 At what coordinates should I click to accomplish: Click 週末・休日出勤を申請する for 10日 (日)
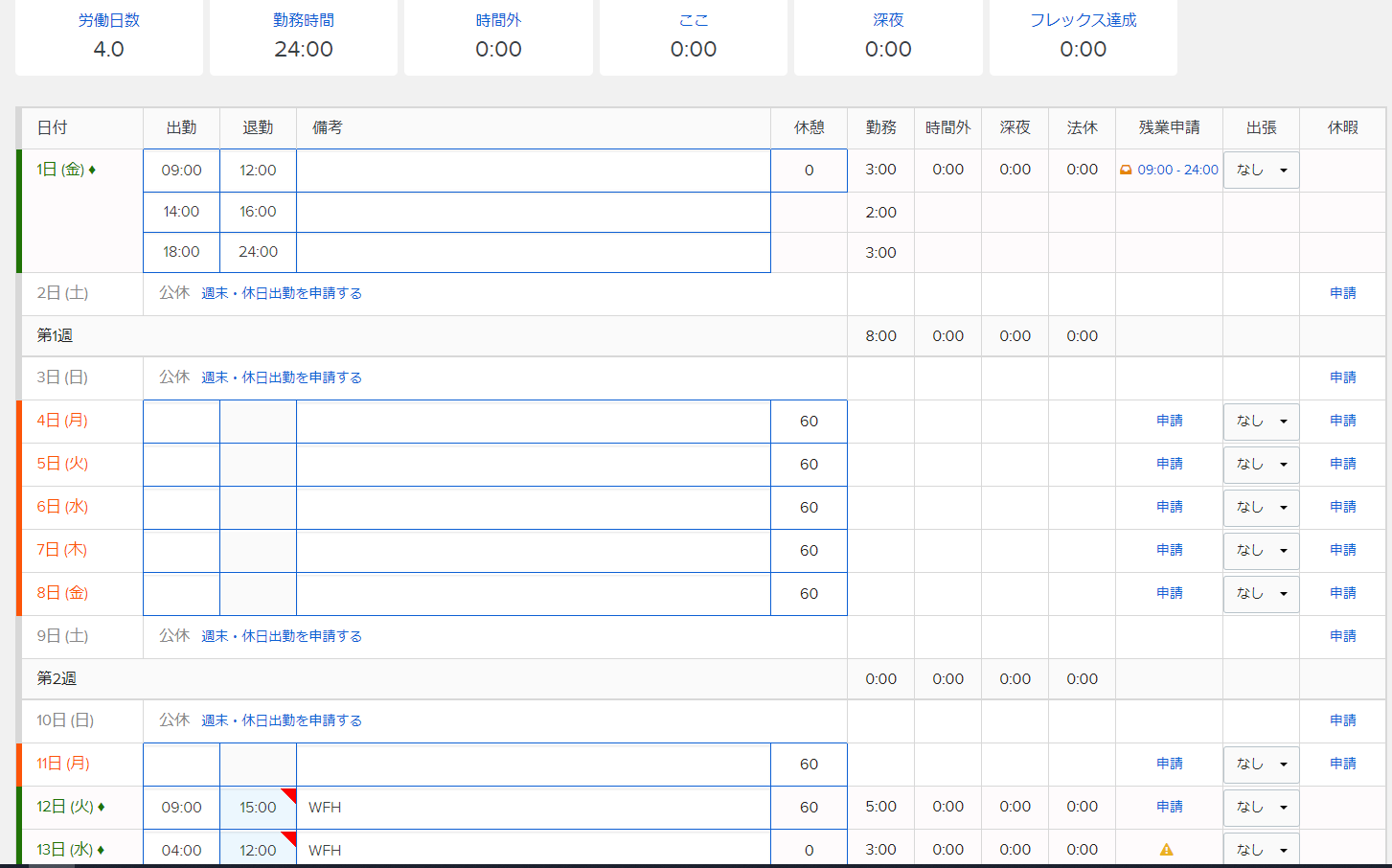282,720
